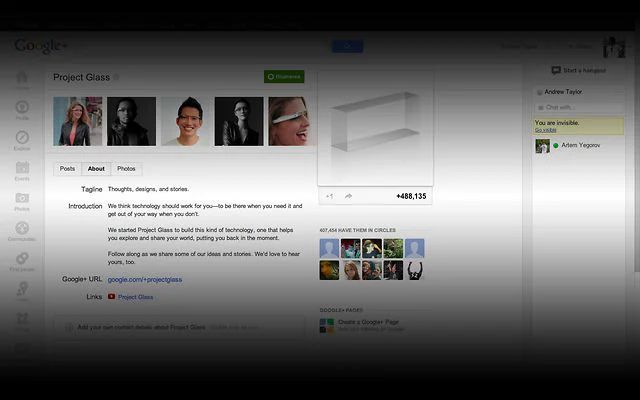Click the Google+ logo
The height and width of the screenshot is (400, 640).
pos(40,46)
